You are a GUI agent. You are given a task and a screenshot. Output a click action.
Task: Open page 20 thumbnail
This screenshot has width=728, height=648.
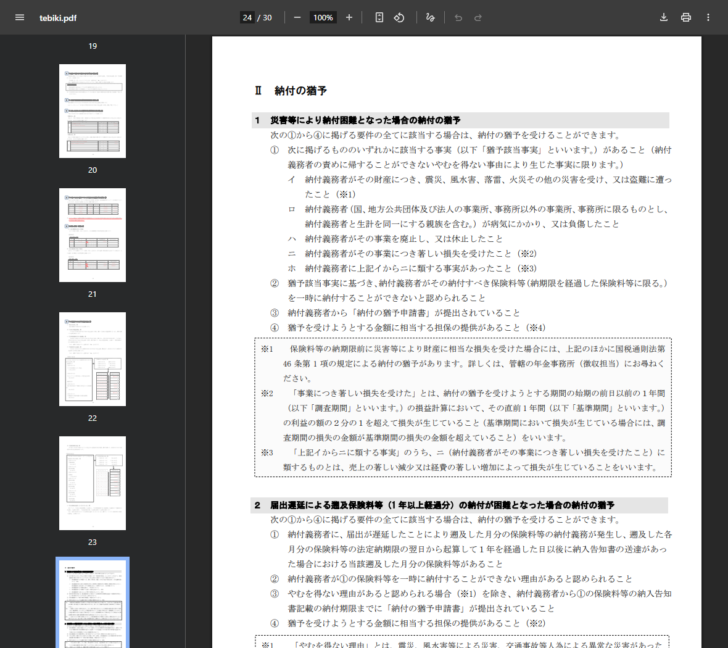(92, 111)
